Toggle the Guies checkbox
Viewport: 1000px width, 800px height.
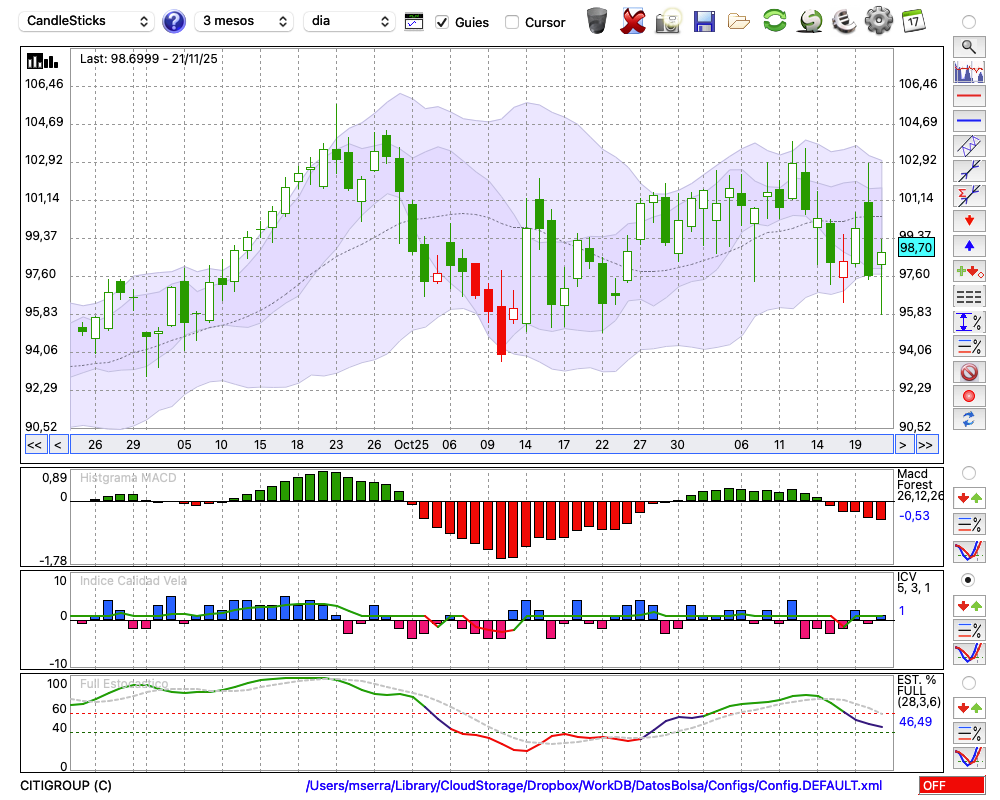click(441, 22)
